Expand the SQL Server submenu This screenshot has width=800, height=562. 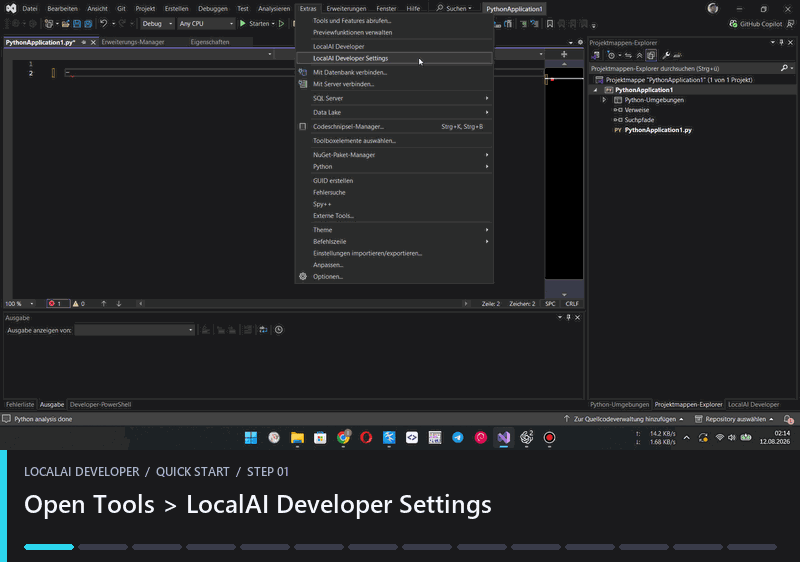[394, 98]
